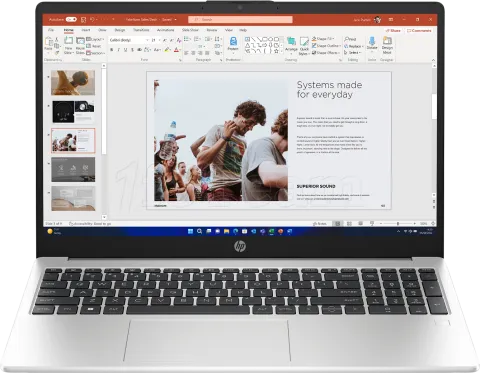Screen dimensions: 480x373
Task: Click the Bullets list icon
Action: [187, 39]
